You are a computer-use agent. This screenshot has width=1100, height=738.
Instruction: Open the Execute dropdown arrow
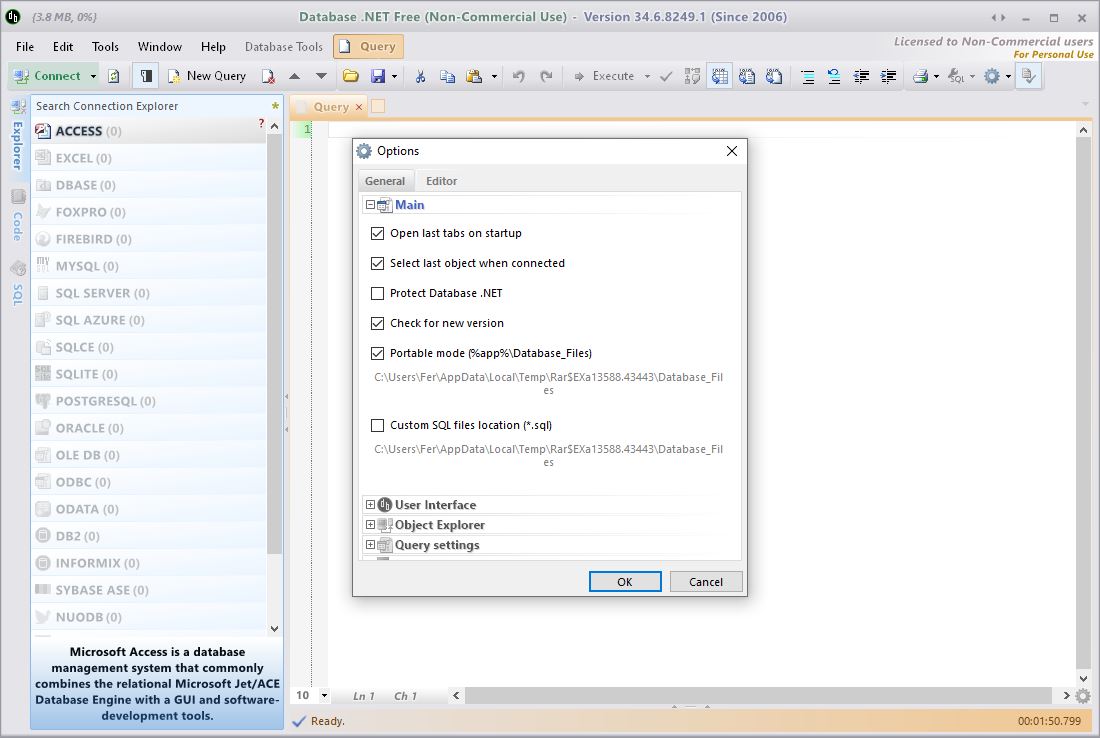[x=647, y=76]
